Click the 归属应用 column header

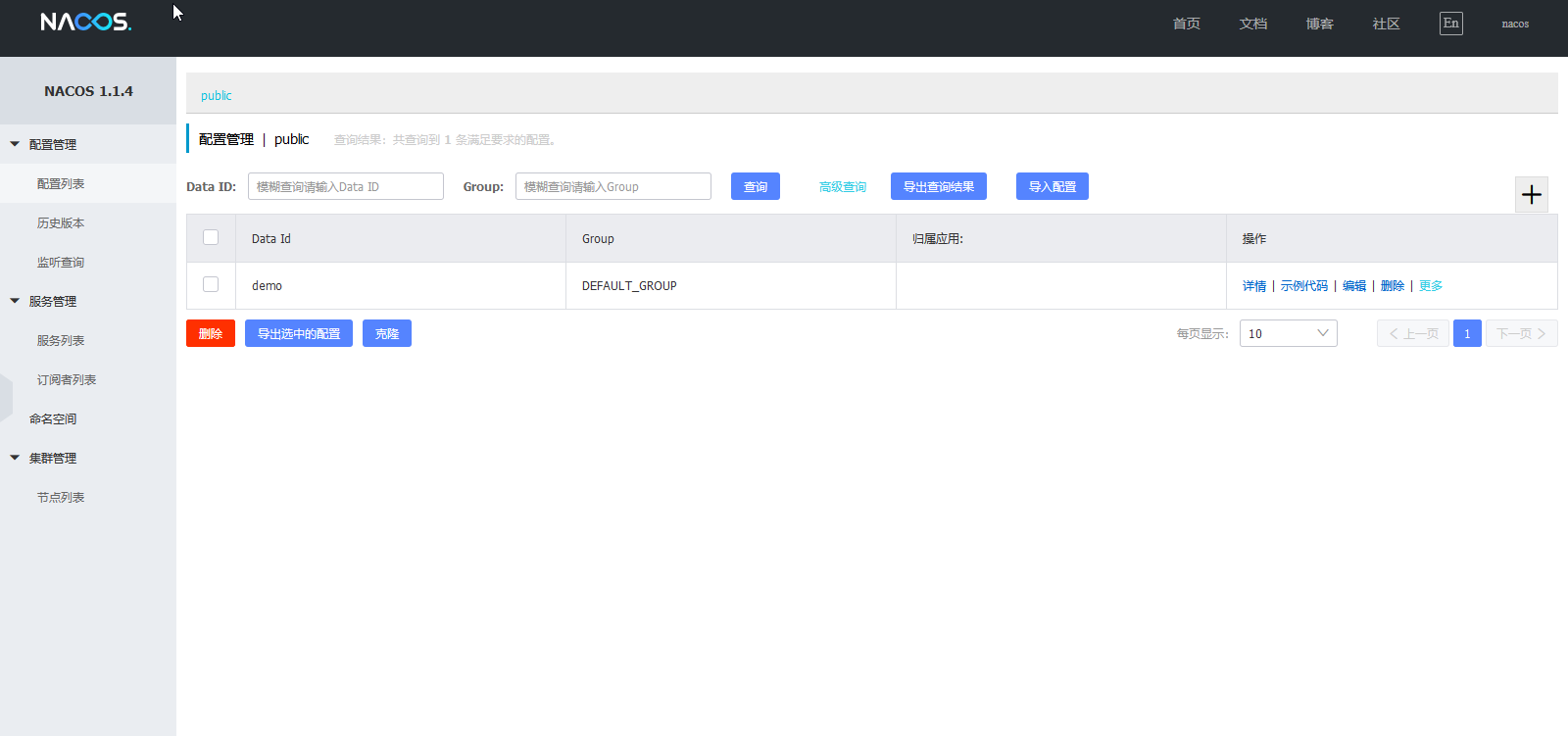point(1061,238)
